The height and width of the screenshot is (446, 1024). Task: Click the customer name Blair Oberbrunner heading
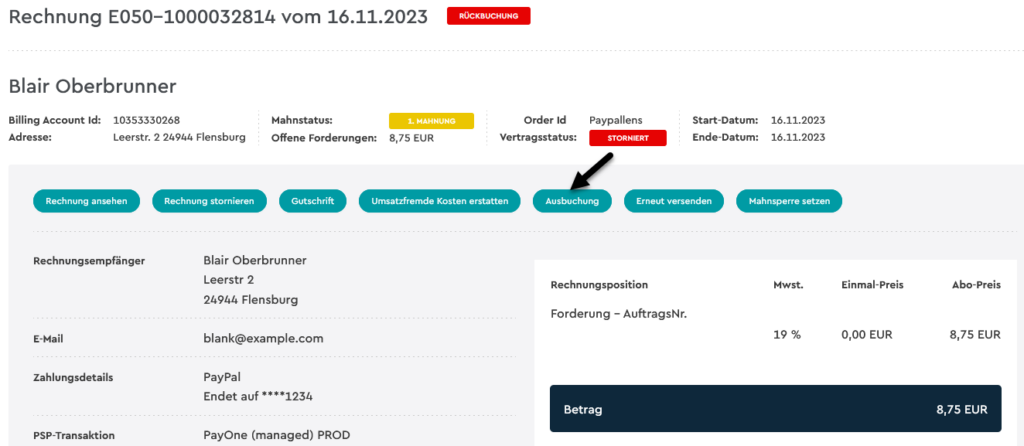[93, 86]
